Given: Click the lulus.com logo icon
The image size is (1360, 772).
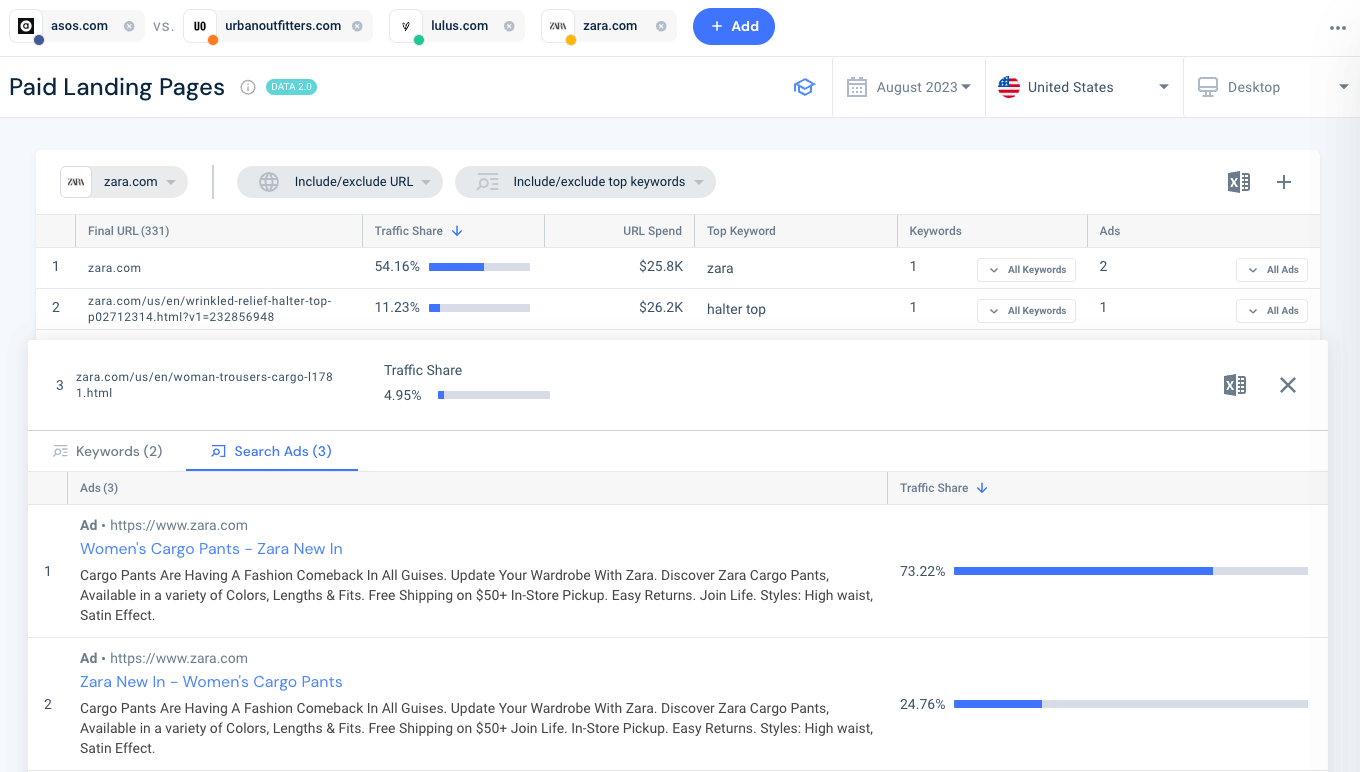Looking at the screenshot, I should pos(407,26).
